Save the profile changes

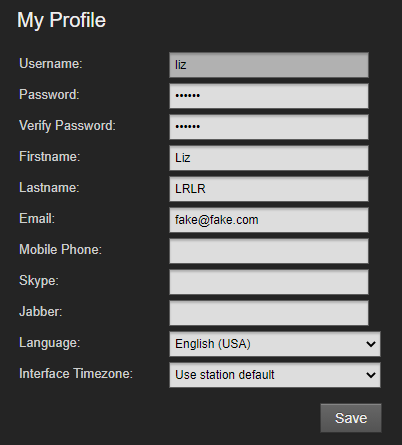[x=351, y=418]
